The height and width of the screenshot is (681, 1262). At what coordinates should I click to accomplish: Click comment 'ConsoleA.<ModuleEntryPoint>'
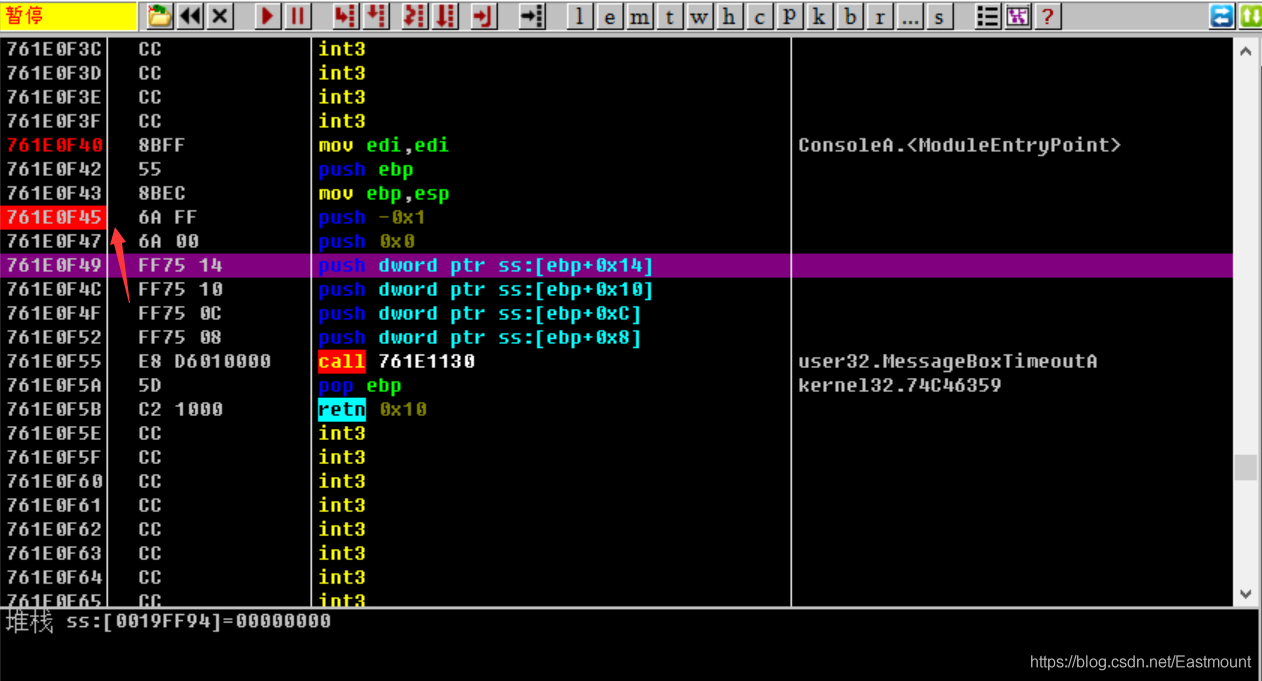(960, 145)
